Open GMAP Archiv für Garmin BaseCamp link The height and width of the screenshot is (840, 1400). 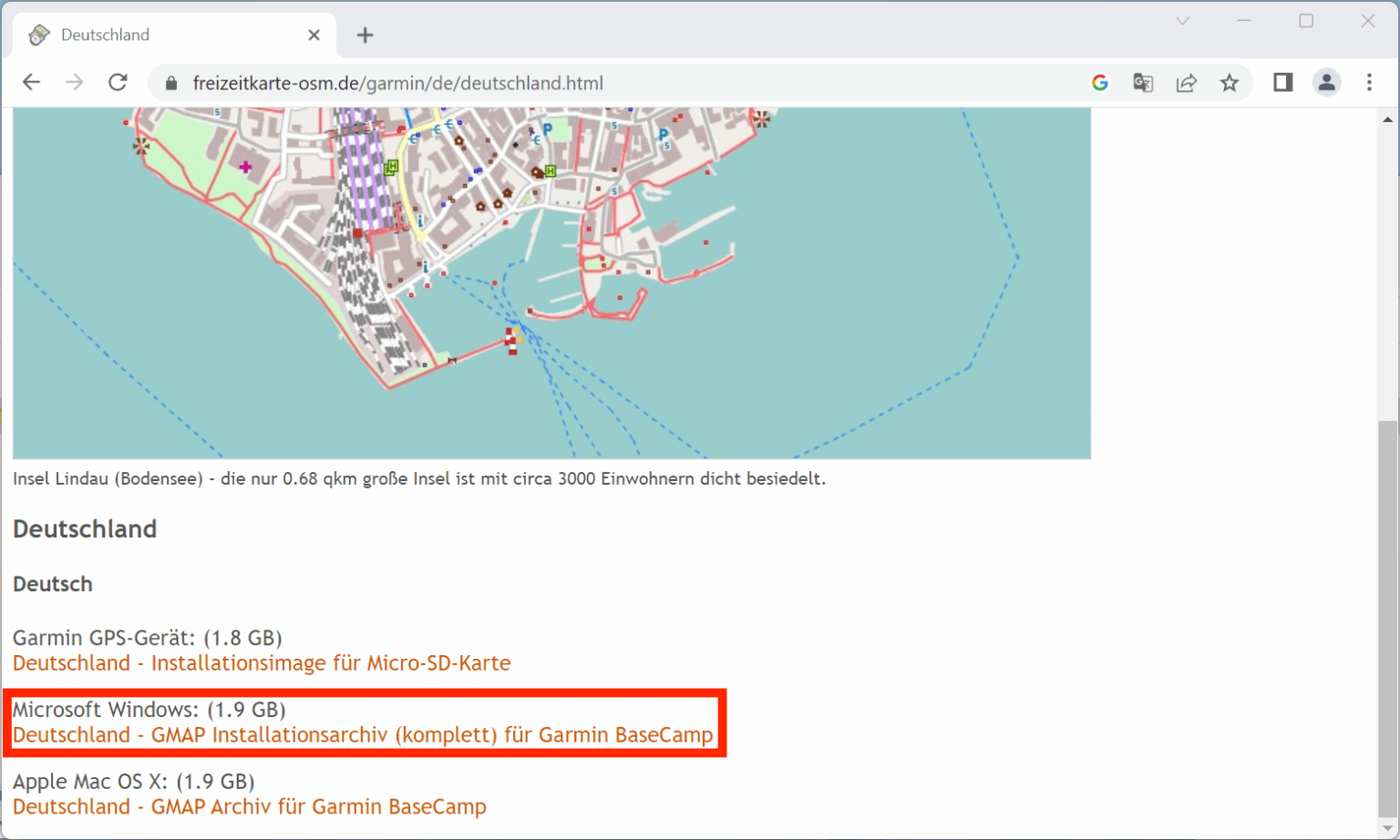250,806
